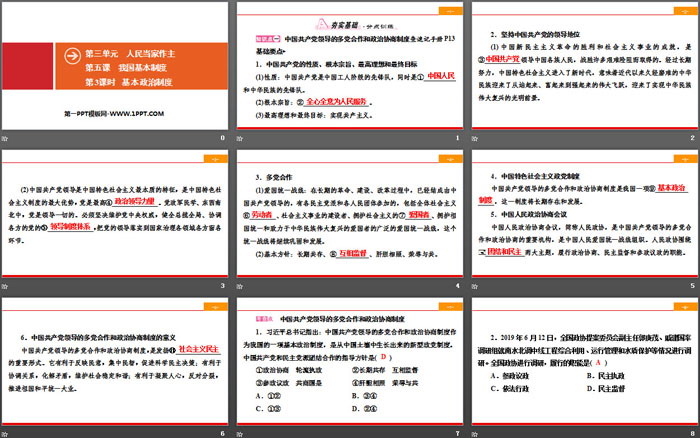This screenshot has height=438, width=700.
Task: Click the slide number label 3
Action: (223, 286)
